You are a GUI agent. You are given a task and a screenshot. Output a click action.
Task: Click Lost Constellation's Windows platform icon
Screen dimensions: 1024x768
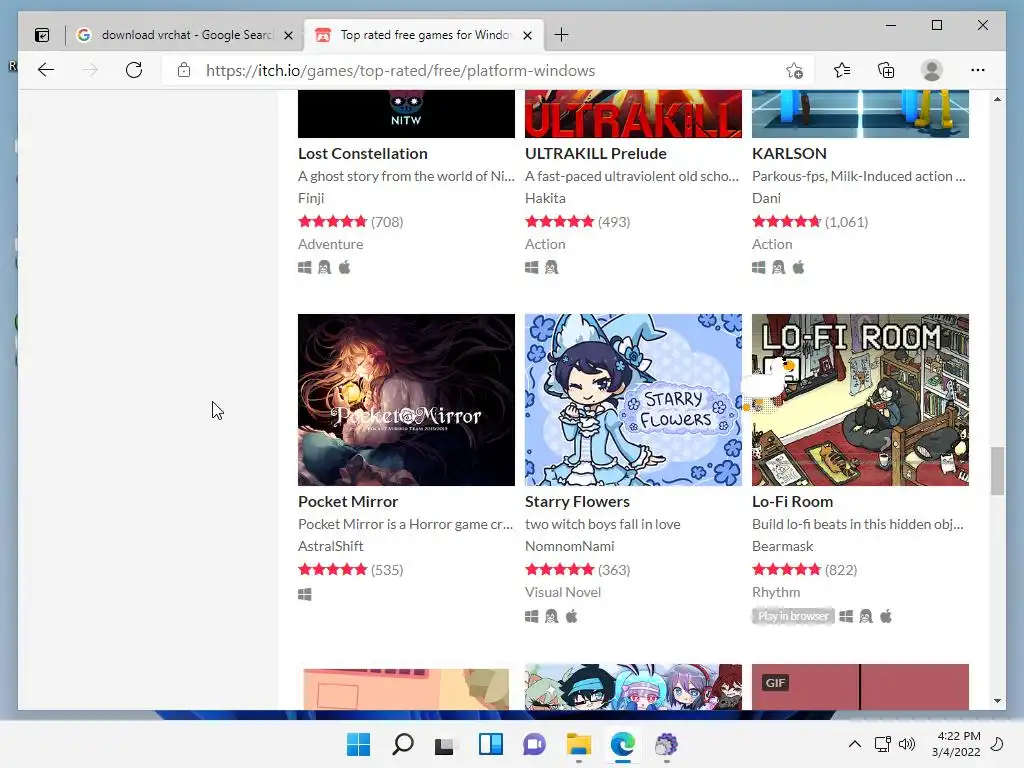305,267
